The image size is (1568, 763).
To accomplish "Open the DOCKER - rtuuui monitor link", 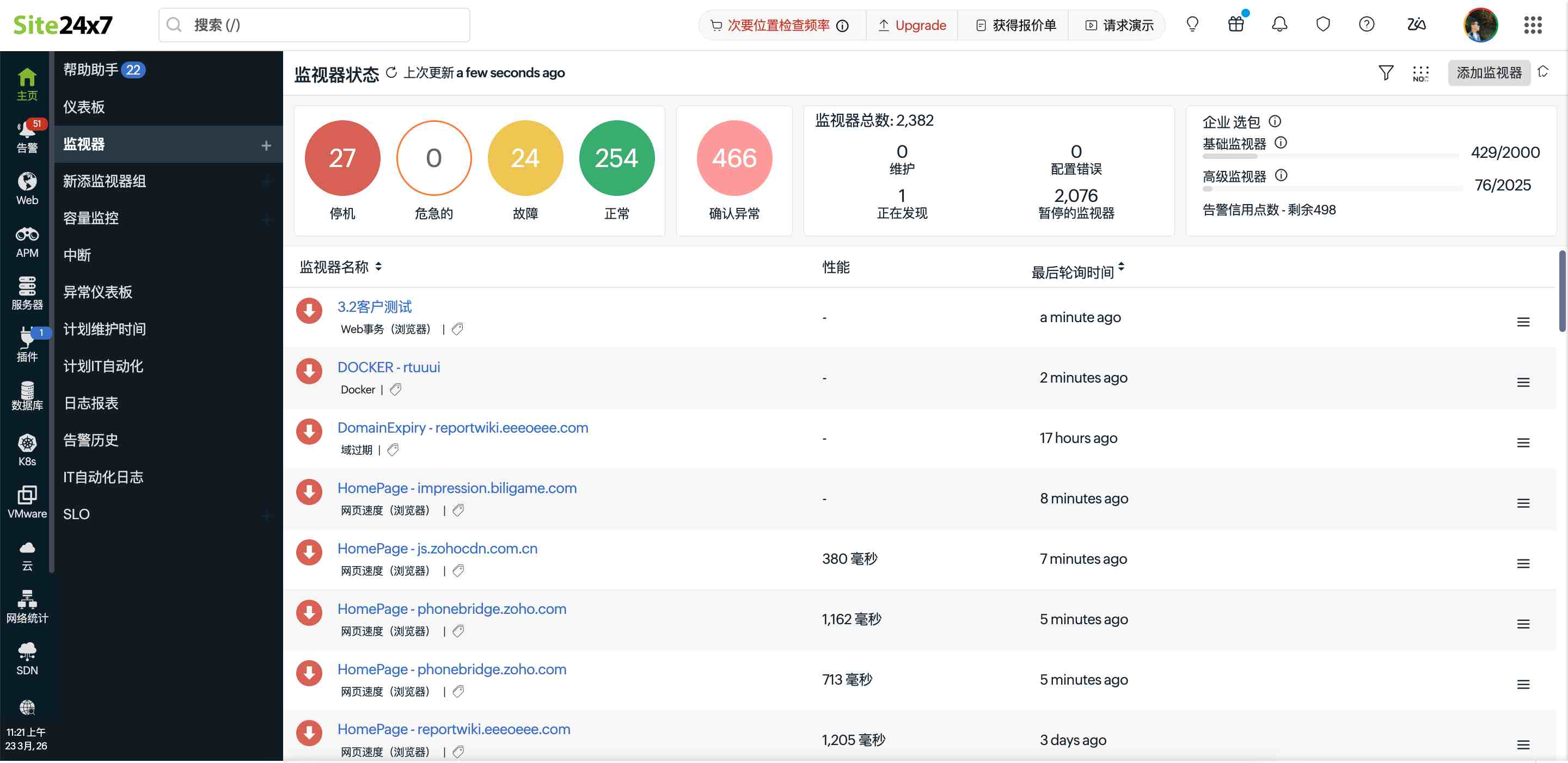I will pos(389,367).
